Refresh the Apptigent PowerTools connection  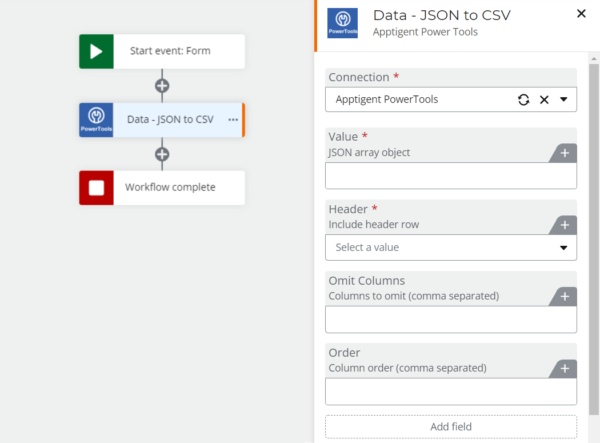[523, 100]
